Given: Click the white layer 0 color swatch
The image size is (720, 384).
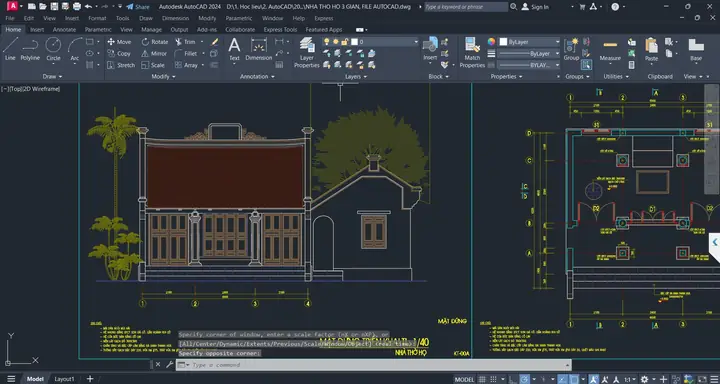Looking at the screenshot, I should (354, 42).
